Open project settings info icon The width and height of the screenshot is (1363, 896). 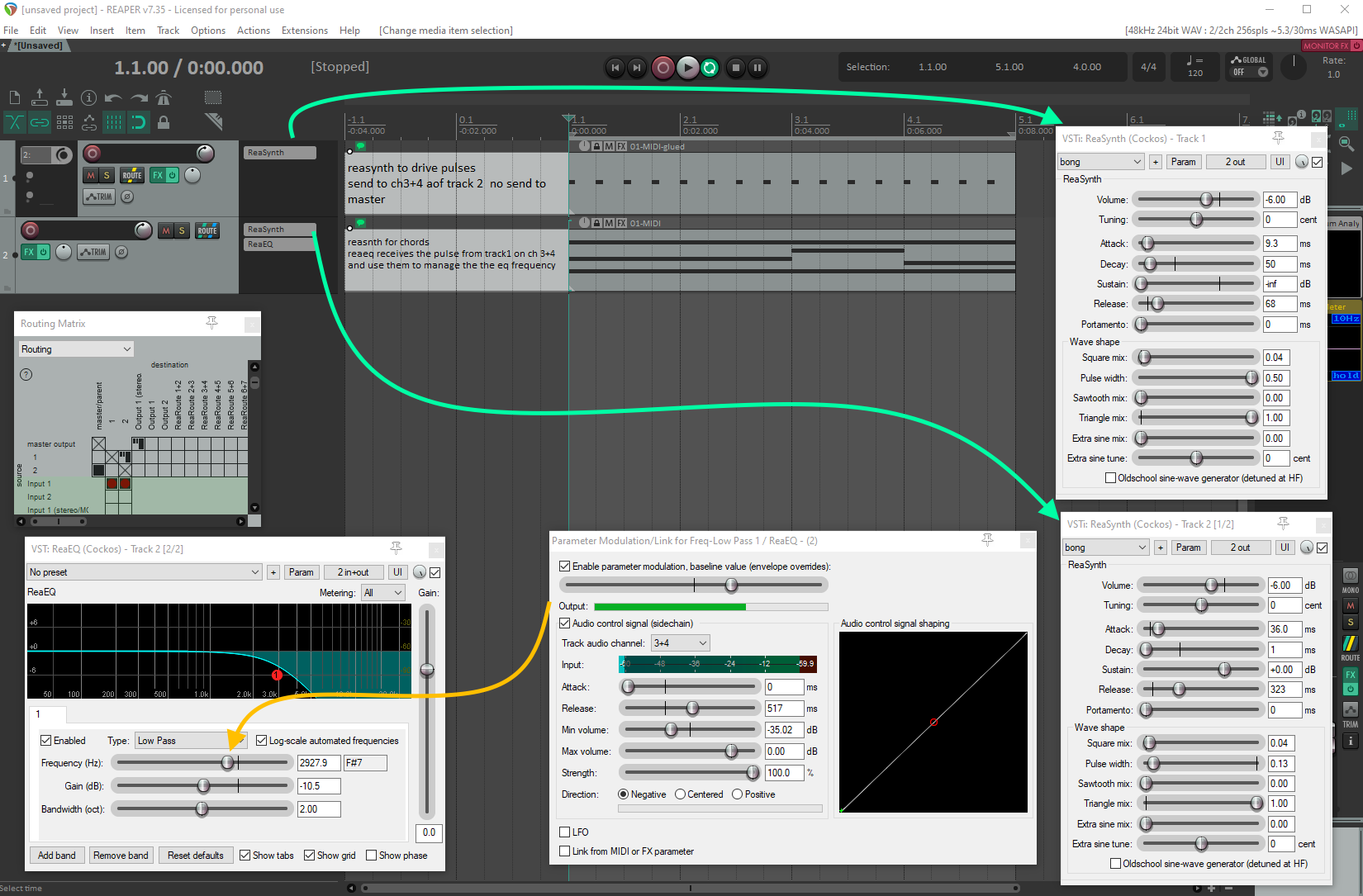[89, 98]
